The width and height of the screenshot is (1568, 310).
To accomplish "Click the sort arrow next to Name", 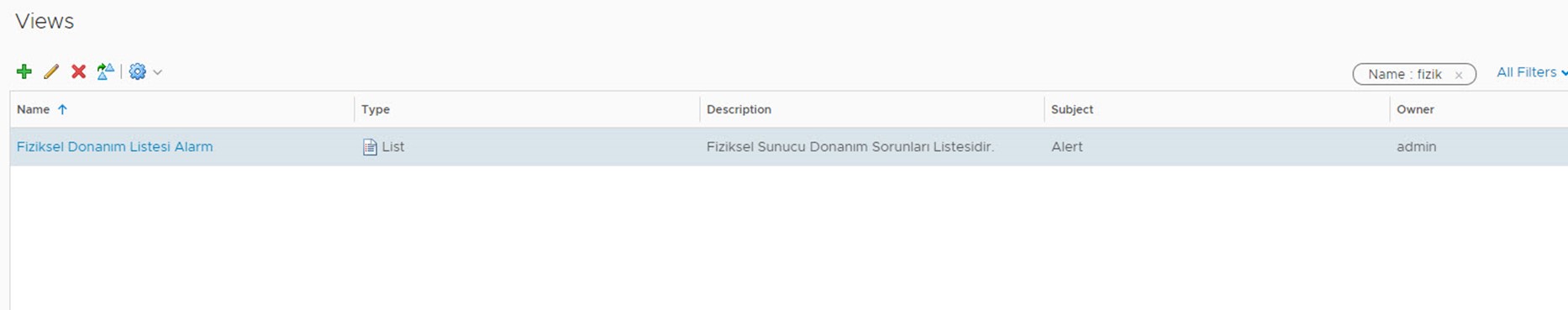I will tap(62, 109).
